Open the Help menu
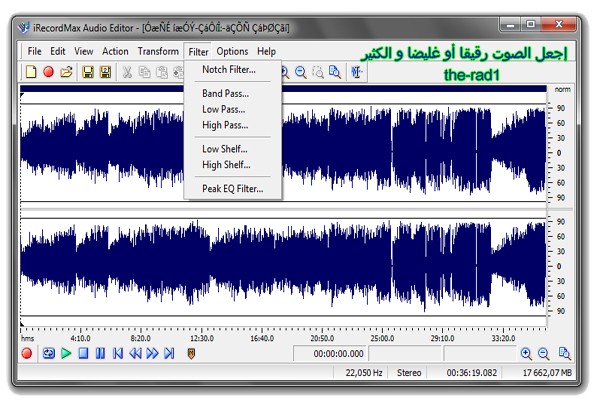Viewport: 600px width, 400px height. click(x=266, y=51)
